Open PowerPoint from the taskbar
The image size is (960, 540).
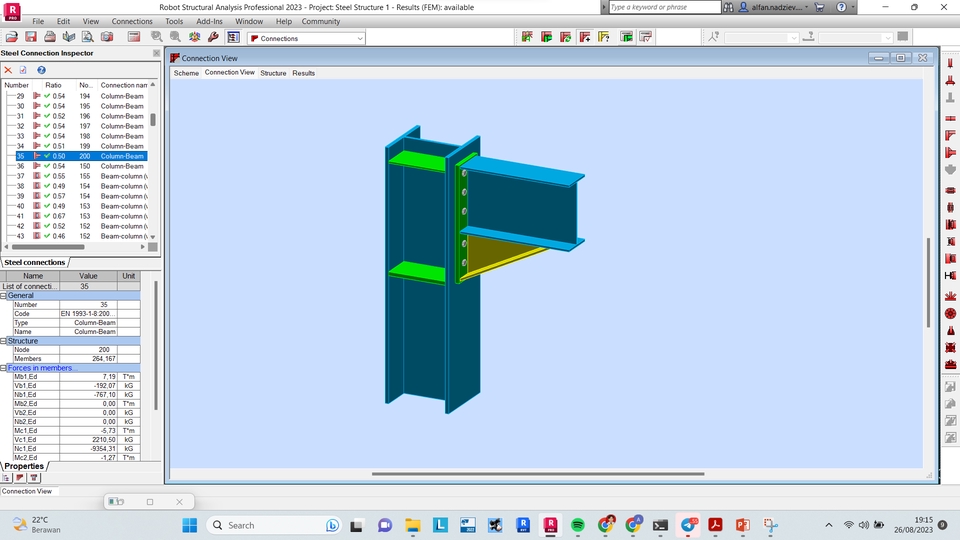[x=743, y=525]
